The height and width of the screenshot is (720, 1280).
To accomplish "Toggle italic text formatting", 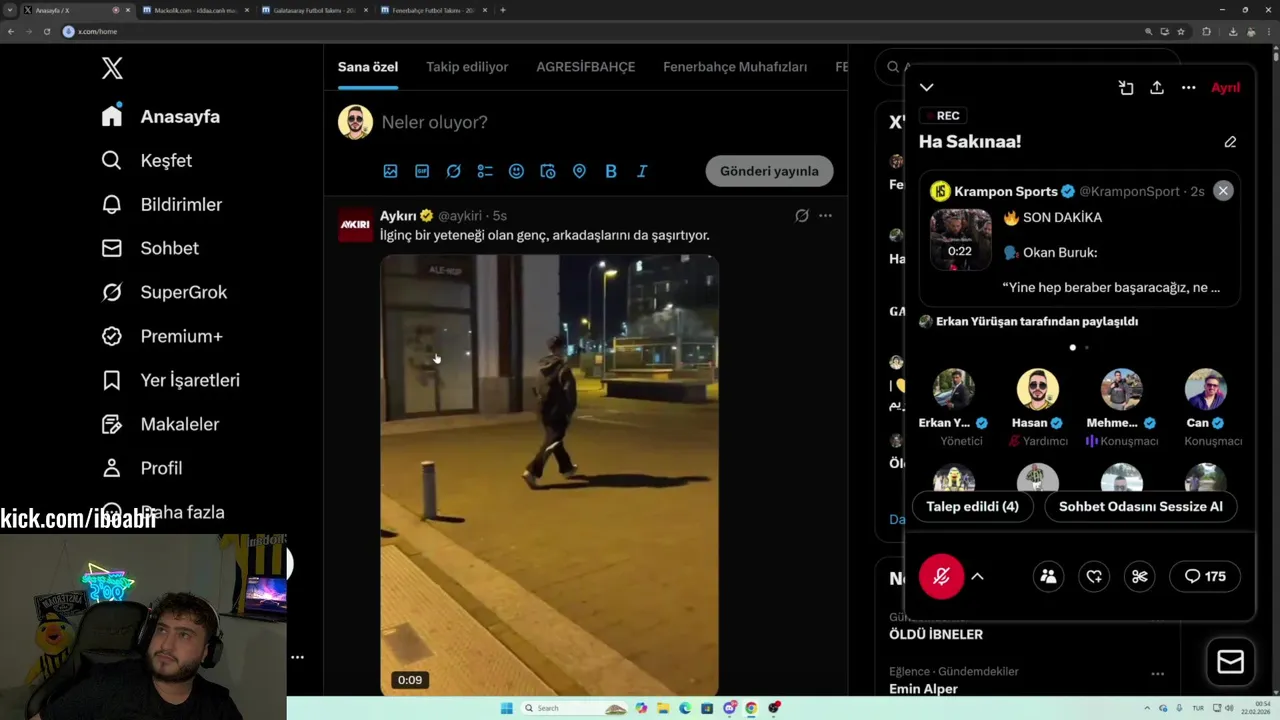I will pos(642,171).
